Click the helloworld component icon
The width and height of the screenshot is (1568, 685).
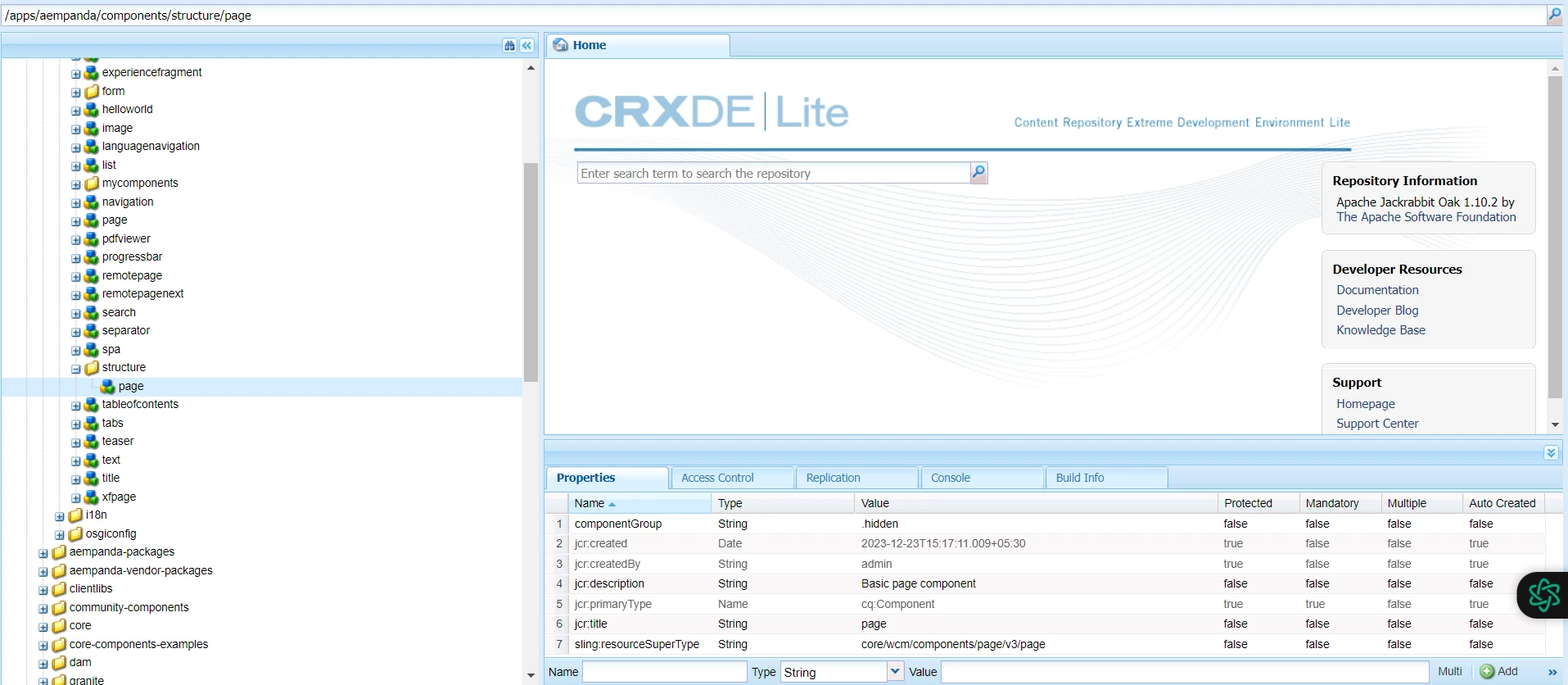[92, 110]
